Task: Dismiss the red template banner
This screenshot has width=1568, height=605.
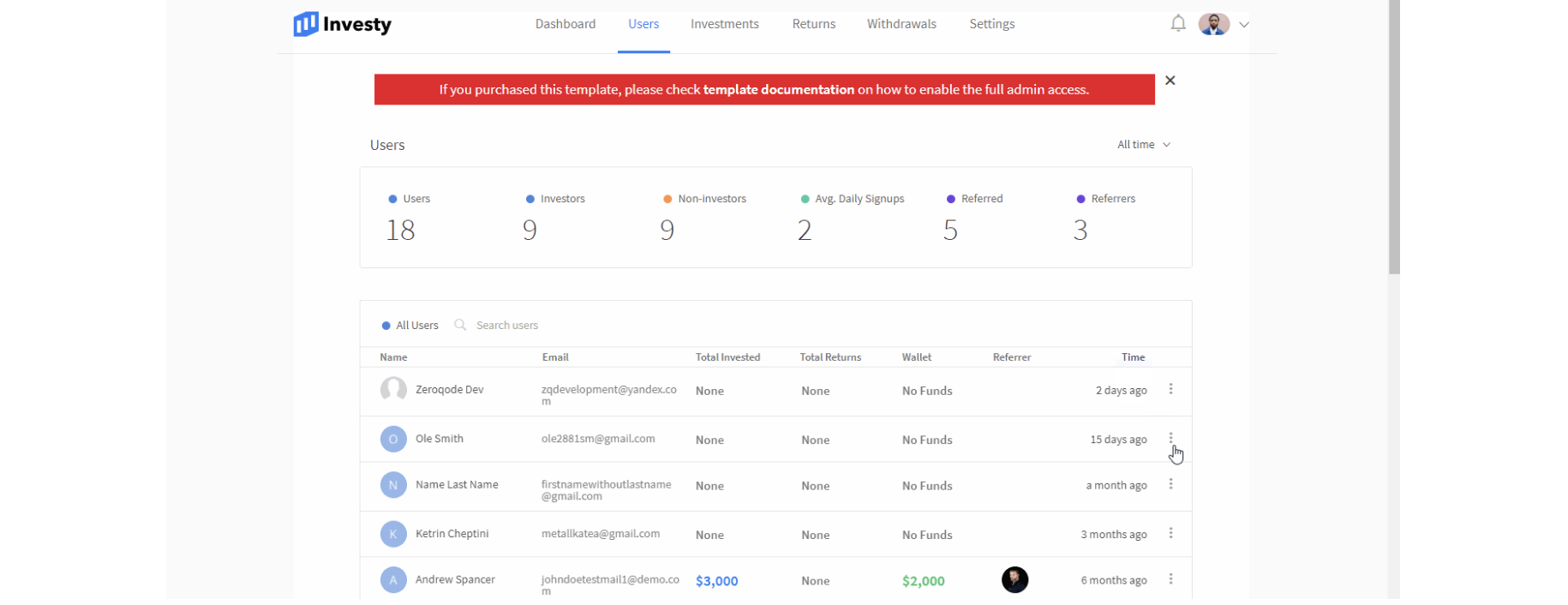Action: pos(1170,81)
